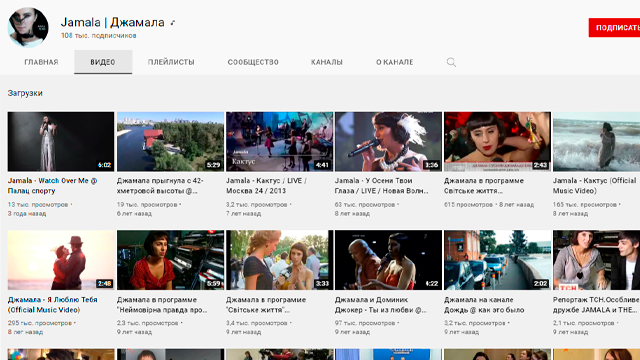640x360 pixels.
Task: Click title 'Джамала в программе Світське життя...' in the first row
Action: pyautogui.click(x=484, y=186)
